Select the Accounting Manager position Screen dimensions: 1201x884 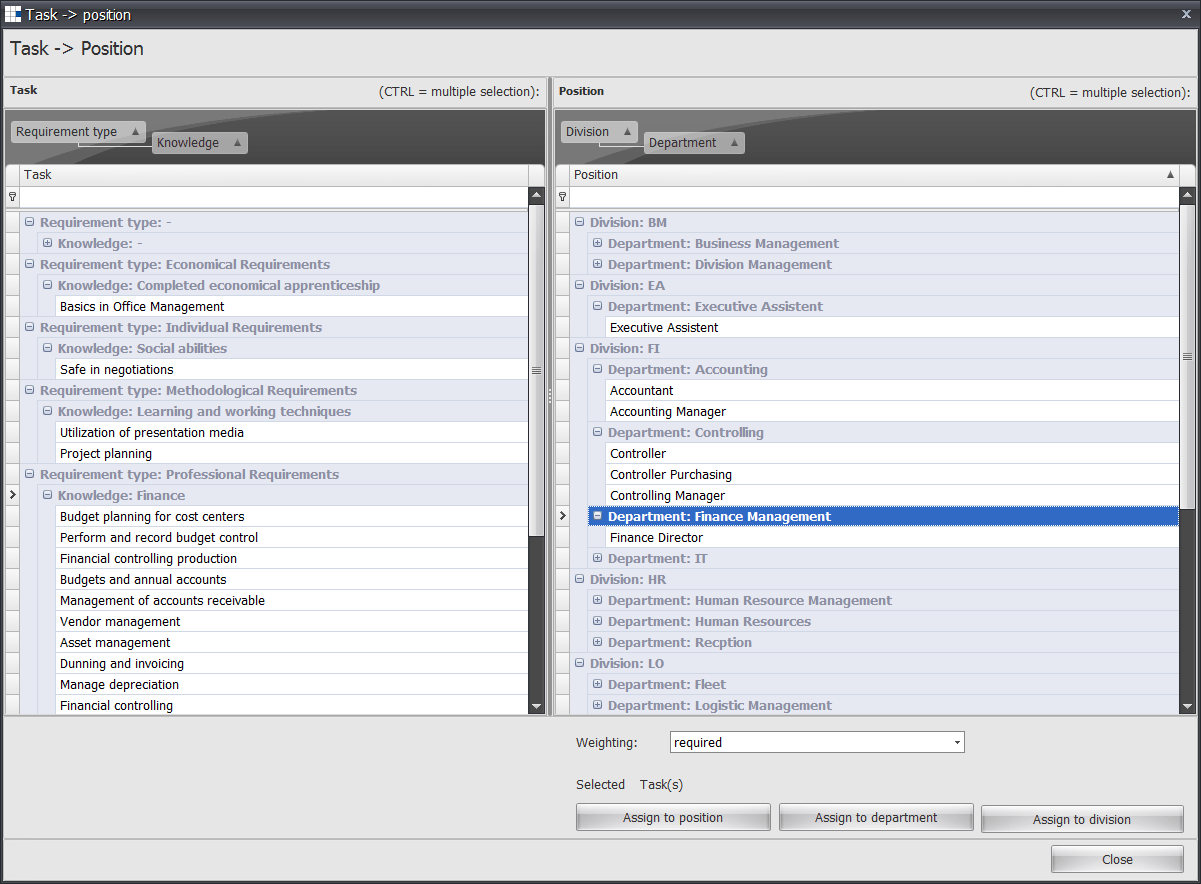[667, 412]
